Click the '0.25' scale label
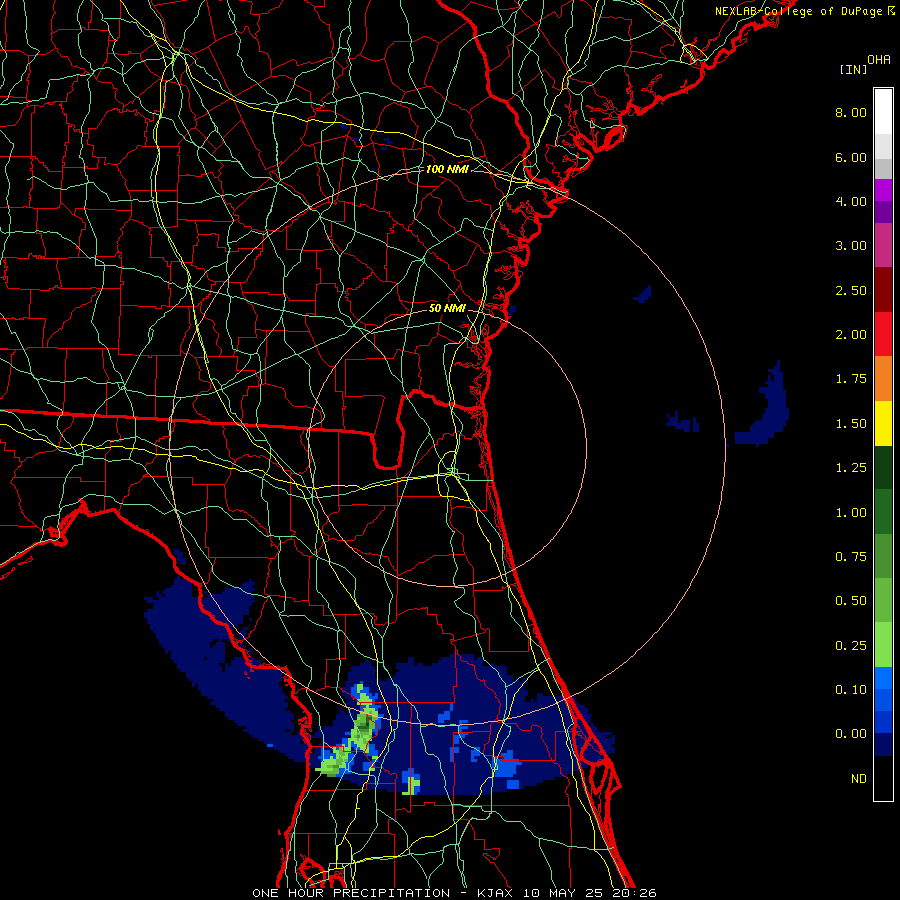This screenshot has width=900, height=900. pos(851,646)
